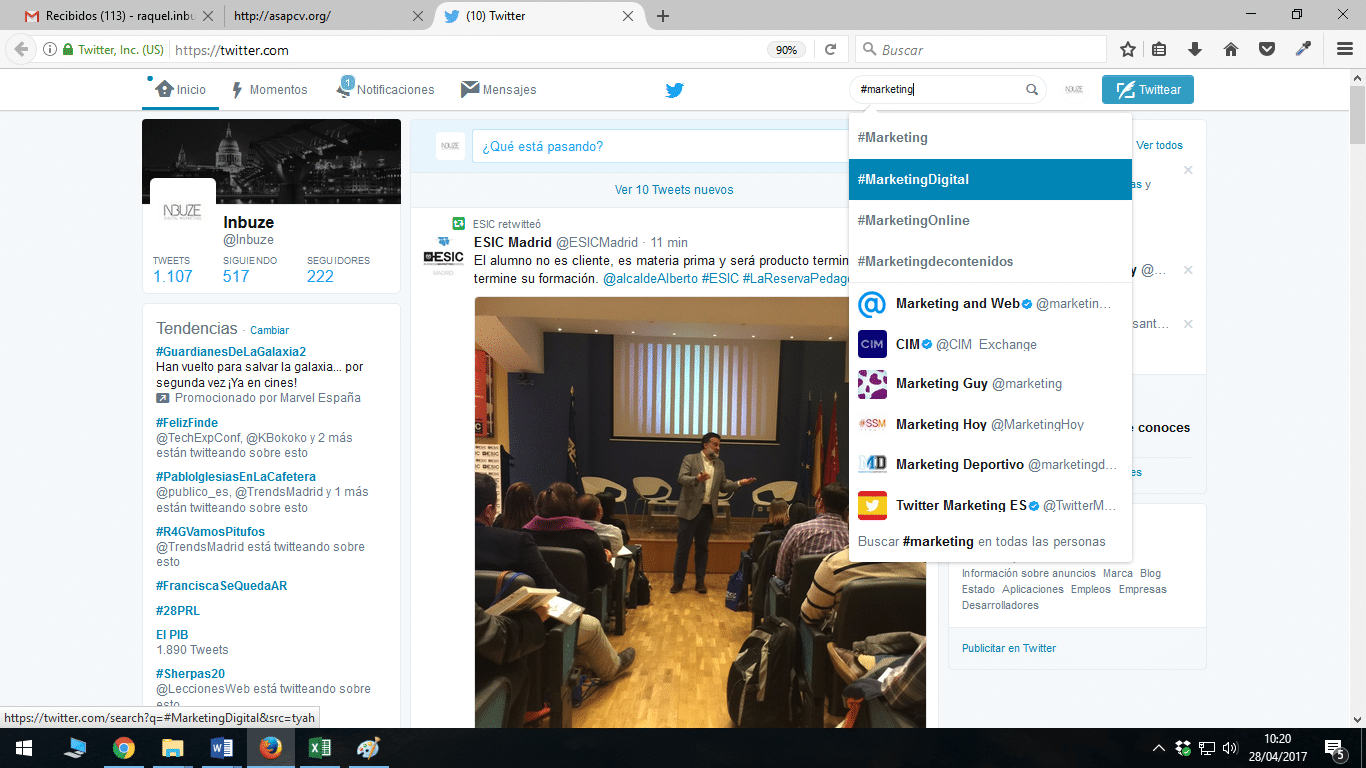Open Notificaciones tab
Screen dimensions: 1366x768
pos(385,90)
